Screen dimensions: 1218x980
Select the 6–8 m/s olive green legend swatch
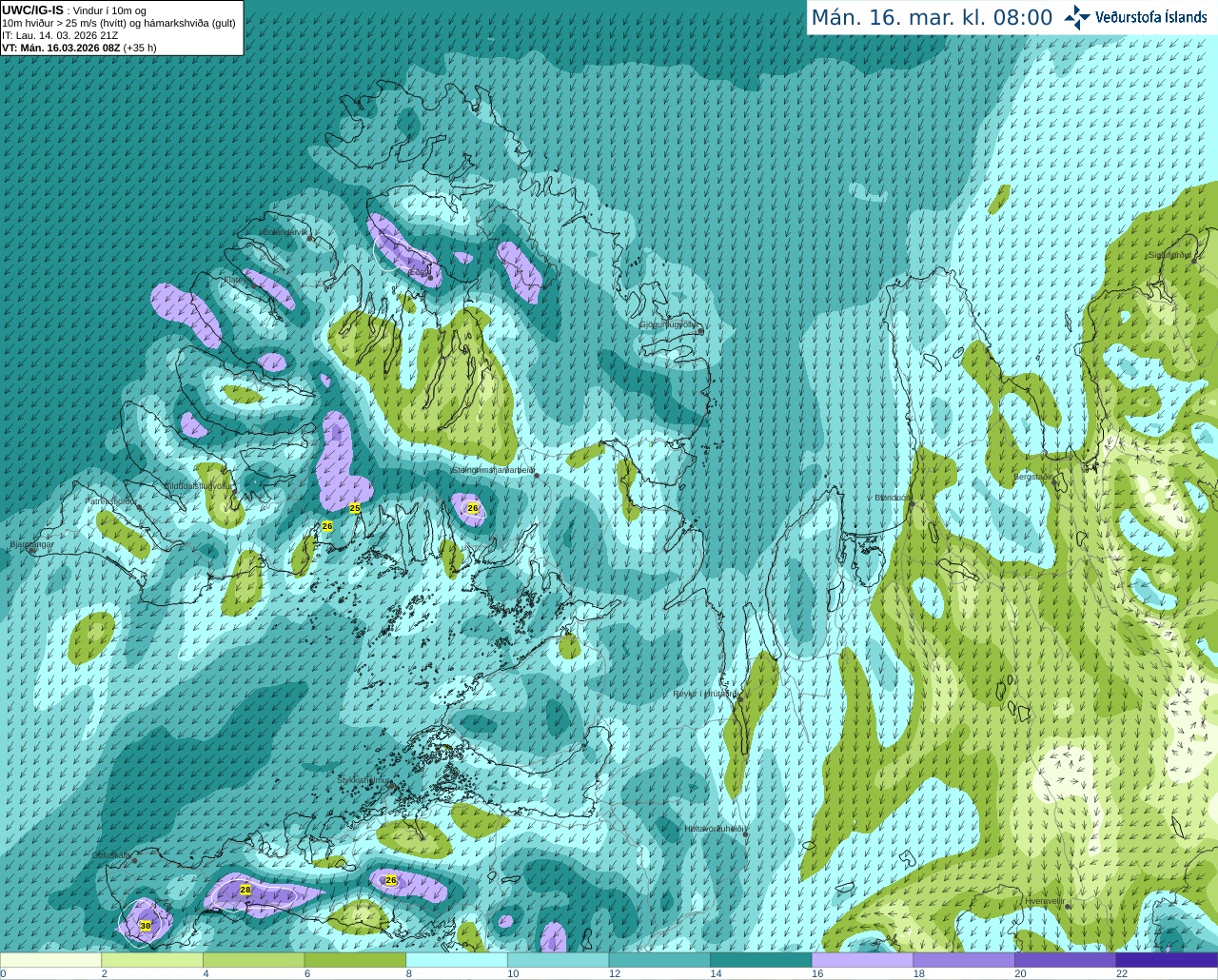356,960
